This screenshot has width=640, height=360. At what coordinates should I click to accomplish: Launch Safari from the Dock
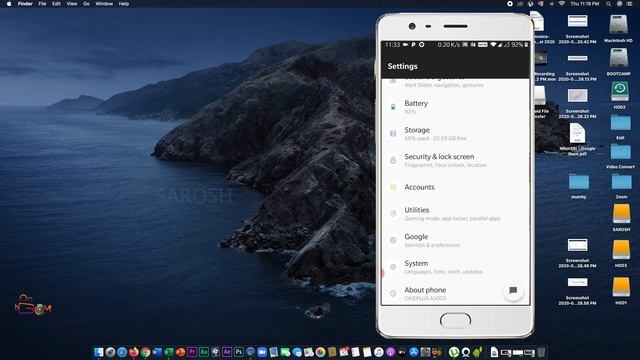[x=122, y=352]
